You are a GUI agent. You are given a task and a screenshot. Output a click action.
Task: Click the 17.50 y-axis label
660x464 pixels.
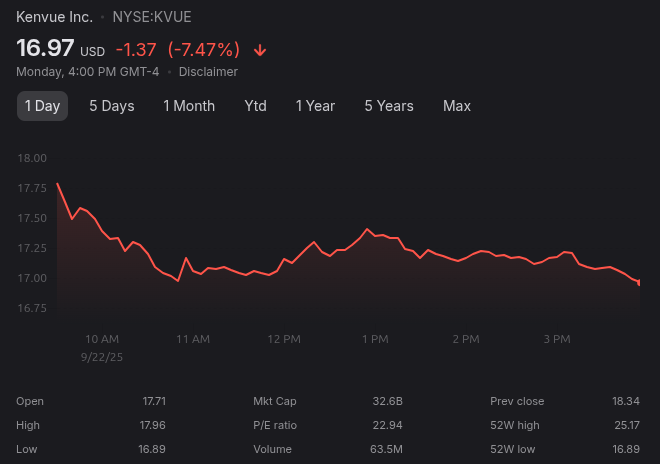click(32, 218)
